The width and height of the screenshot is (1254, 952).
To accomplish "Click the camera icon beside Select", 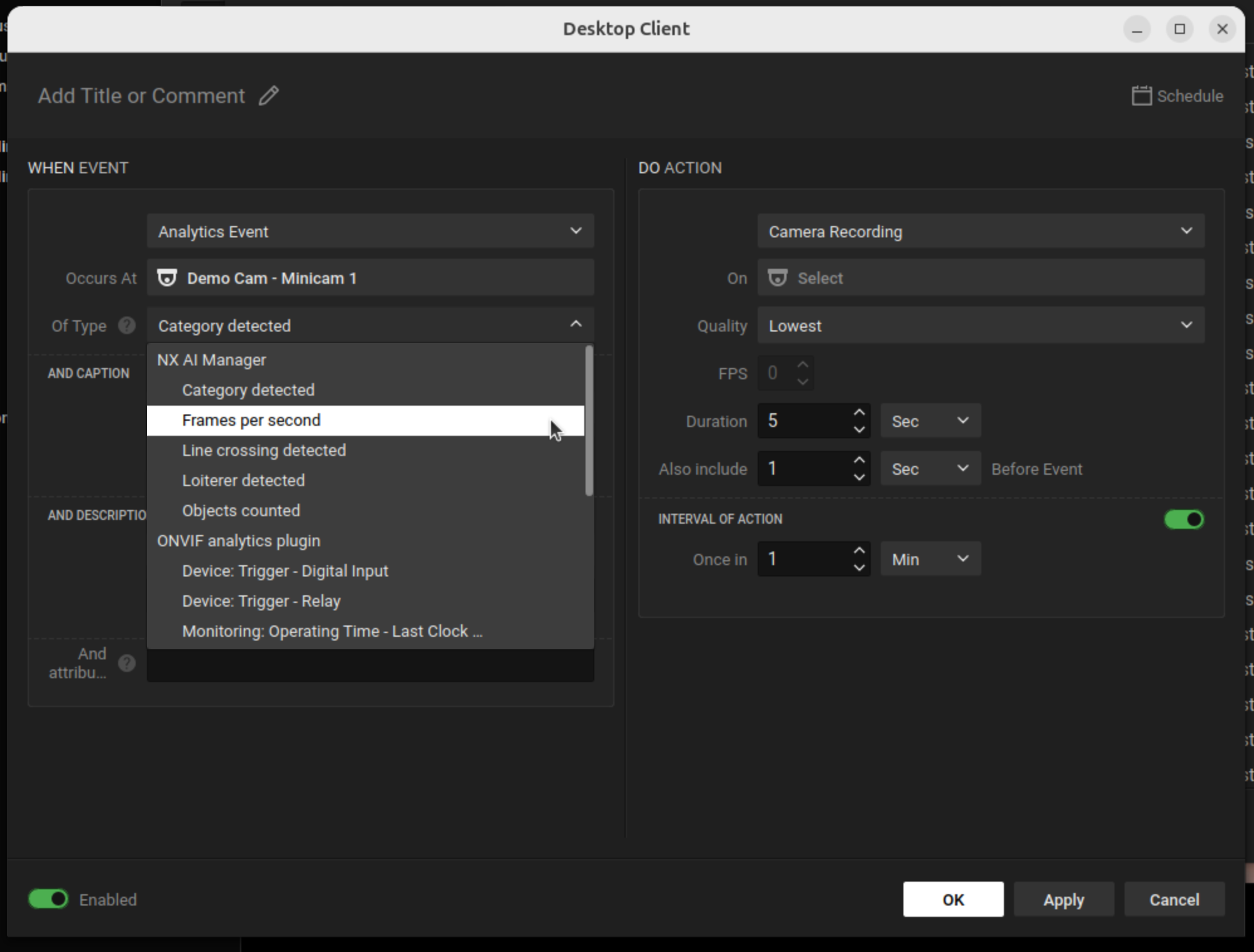I will coord(777,278).
